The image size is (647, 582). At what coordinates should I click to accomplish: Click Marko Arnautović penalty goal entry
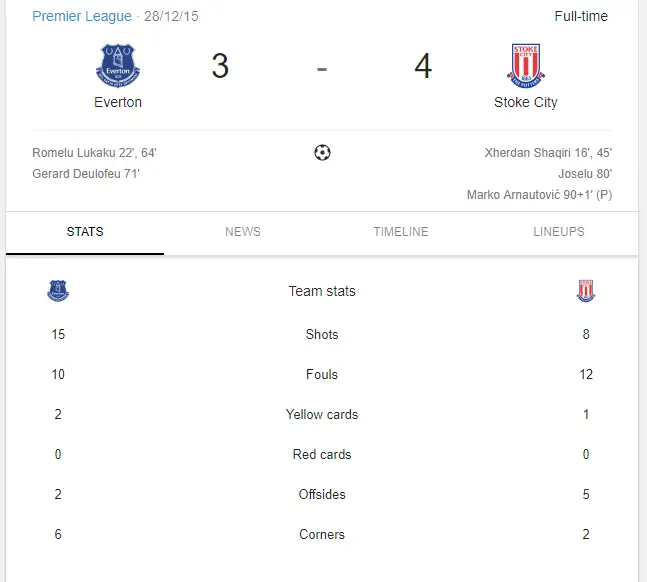[539, 195]
